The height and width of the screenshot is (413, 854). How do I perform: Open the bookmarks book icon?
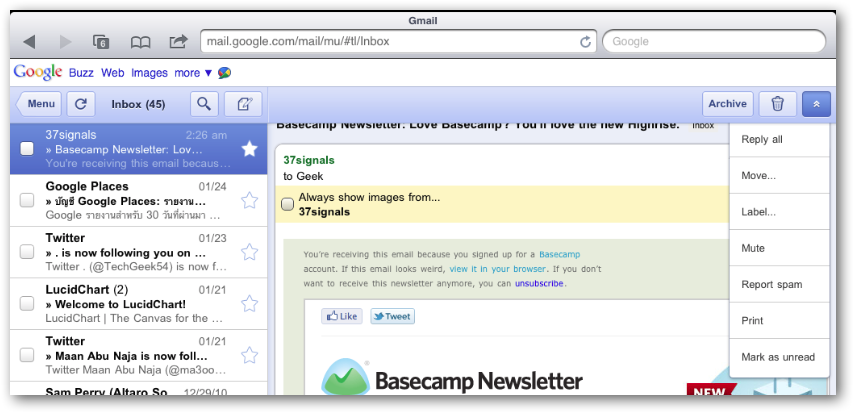(141, 42)
